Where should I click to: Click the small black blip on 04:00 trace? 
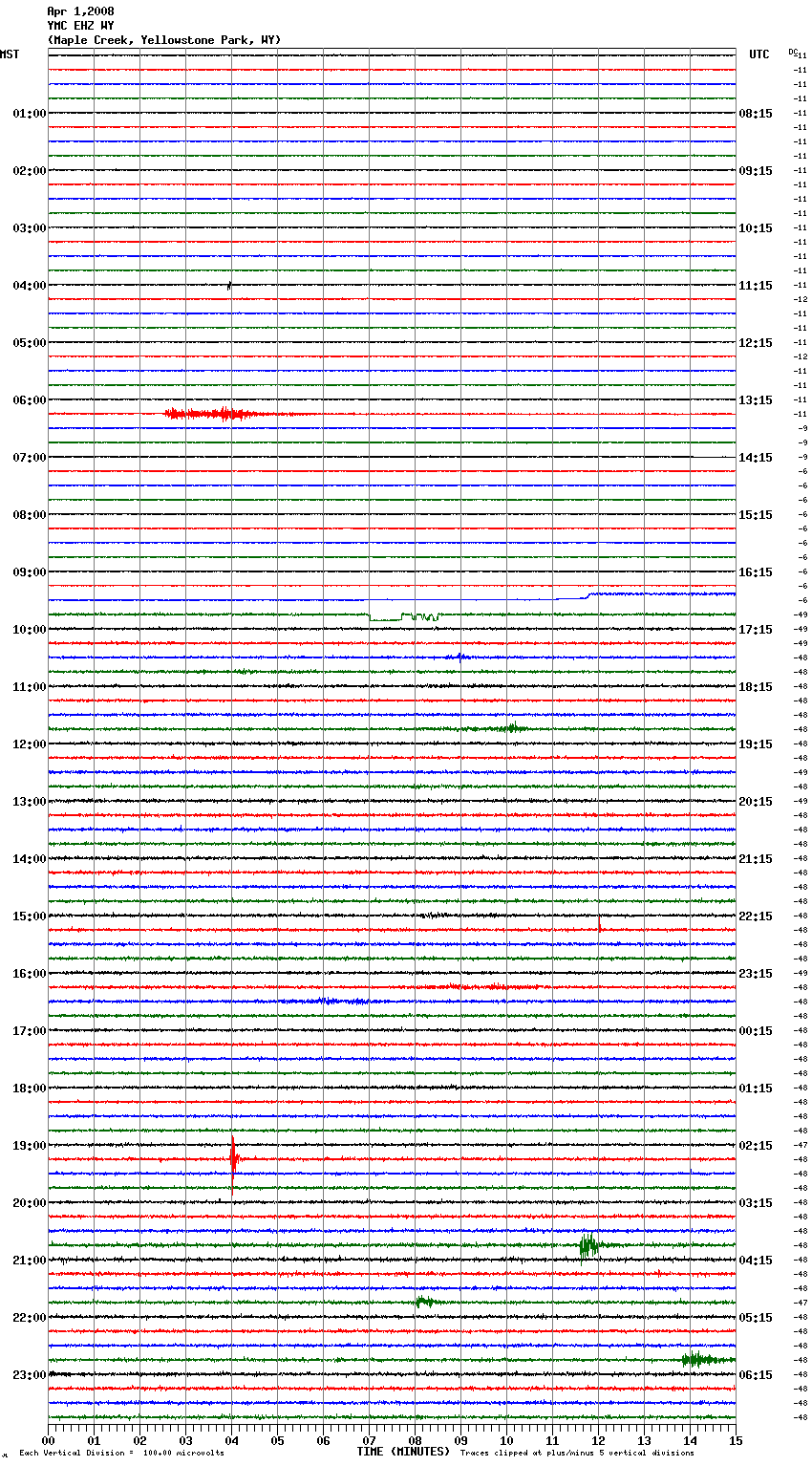(229, 285)
